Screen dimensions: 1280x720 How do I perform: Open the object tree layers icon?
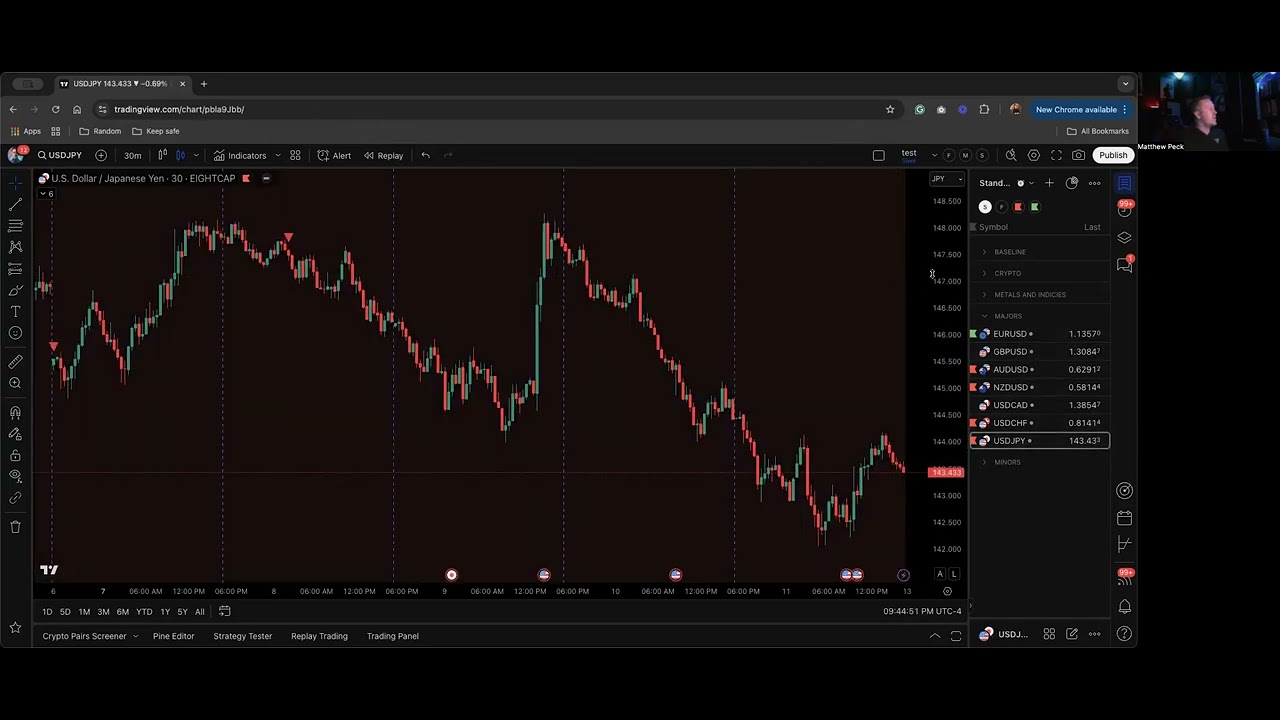(x=1124, y=237)
